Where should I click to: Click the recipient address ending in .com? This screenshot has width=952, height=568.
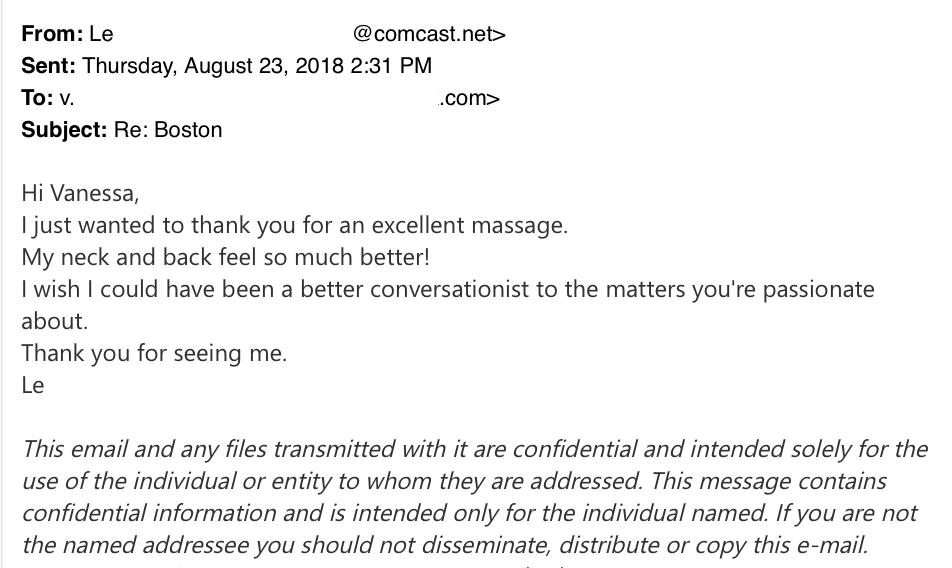coord(469,98)
